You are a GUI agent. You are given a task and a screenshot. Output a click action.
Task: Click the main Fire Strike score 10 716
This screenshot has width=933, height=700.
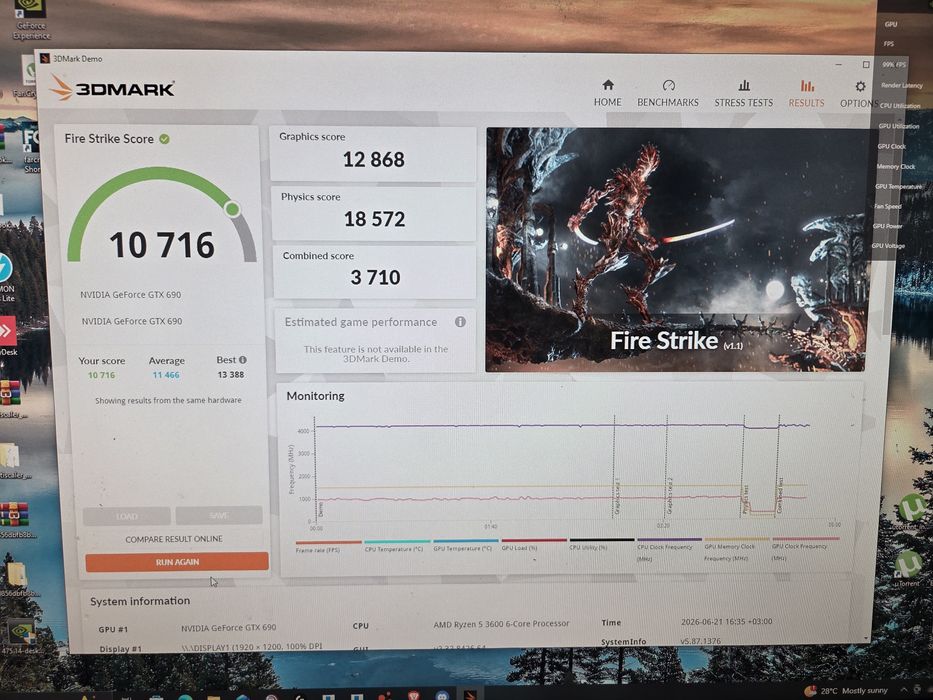coord(162,245)
